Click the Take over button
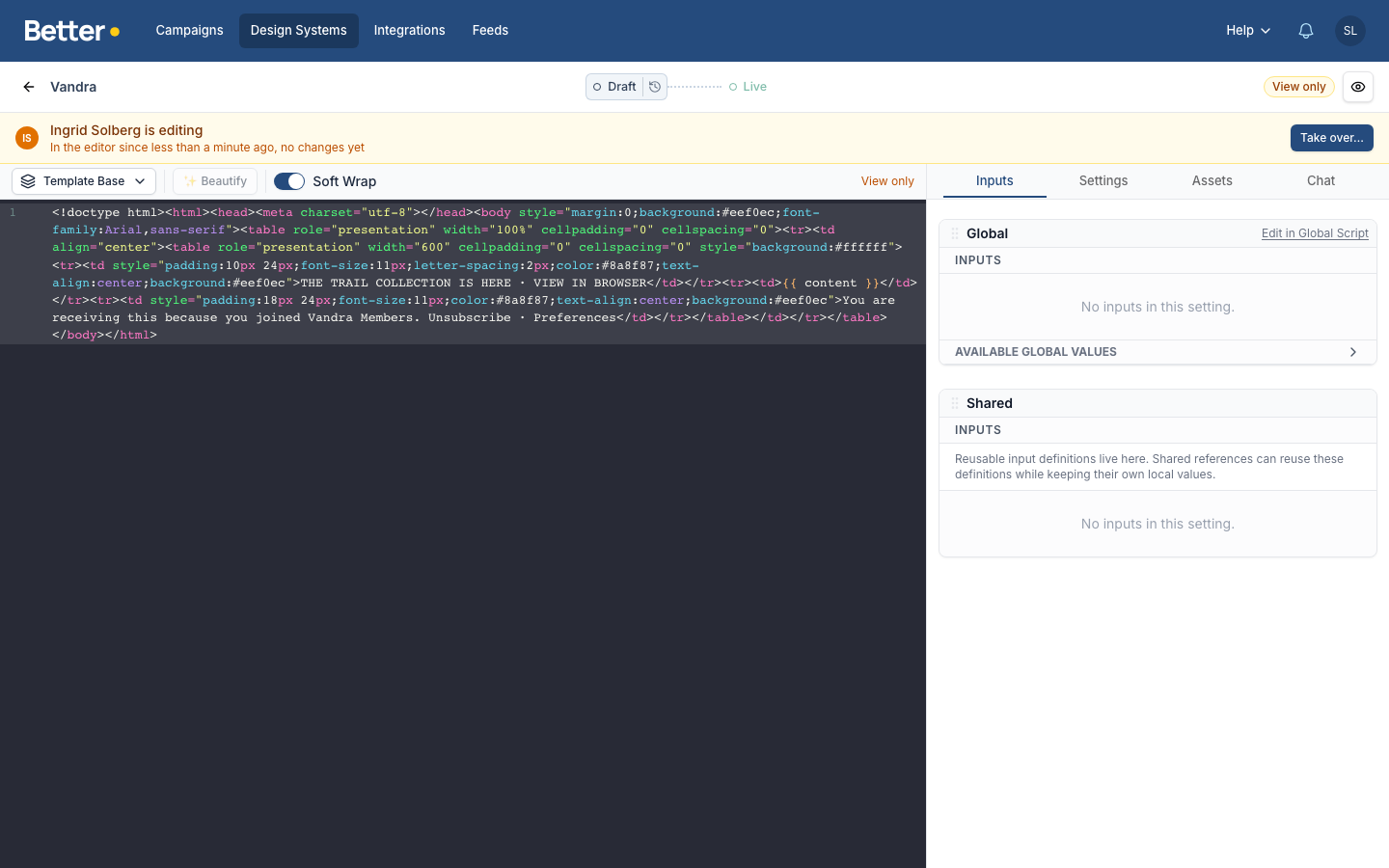This screenshot has height=868, width=1389. [x=1331, y=138]
